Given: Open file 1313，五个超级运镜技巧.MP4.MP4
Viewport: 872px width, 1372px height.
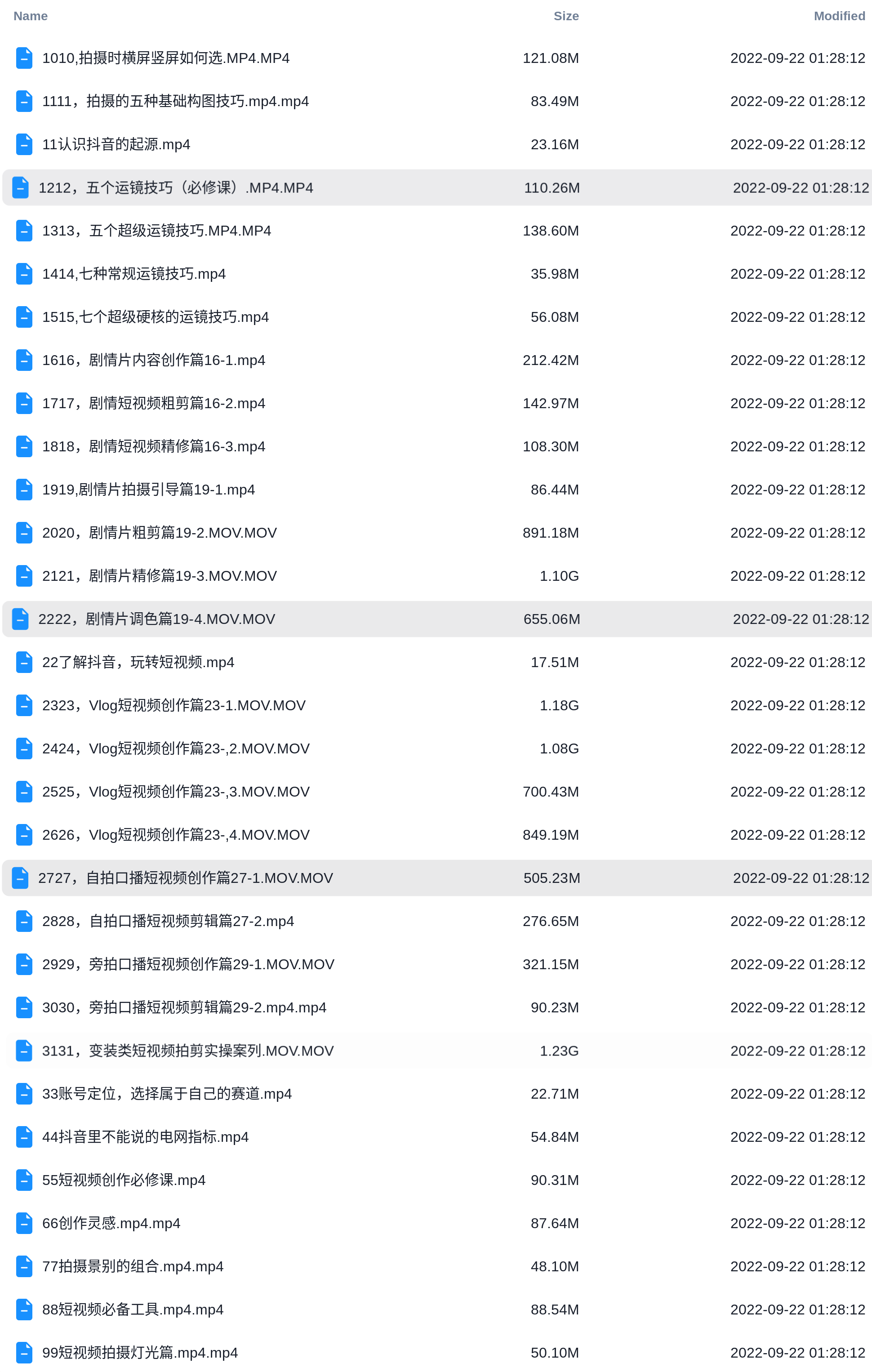Looking at the screenshot, I should pyautogui.click(x=156, y=231).
